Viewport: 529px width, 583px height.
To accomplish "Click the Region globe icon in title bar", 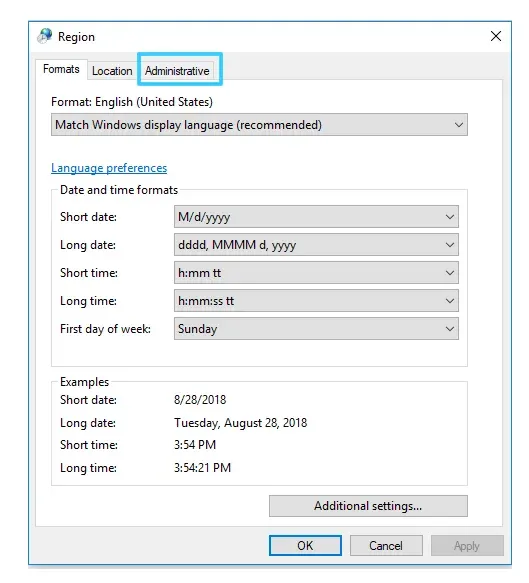I will pos(45,36).
